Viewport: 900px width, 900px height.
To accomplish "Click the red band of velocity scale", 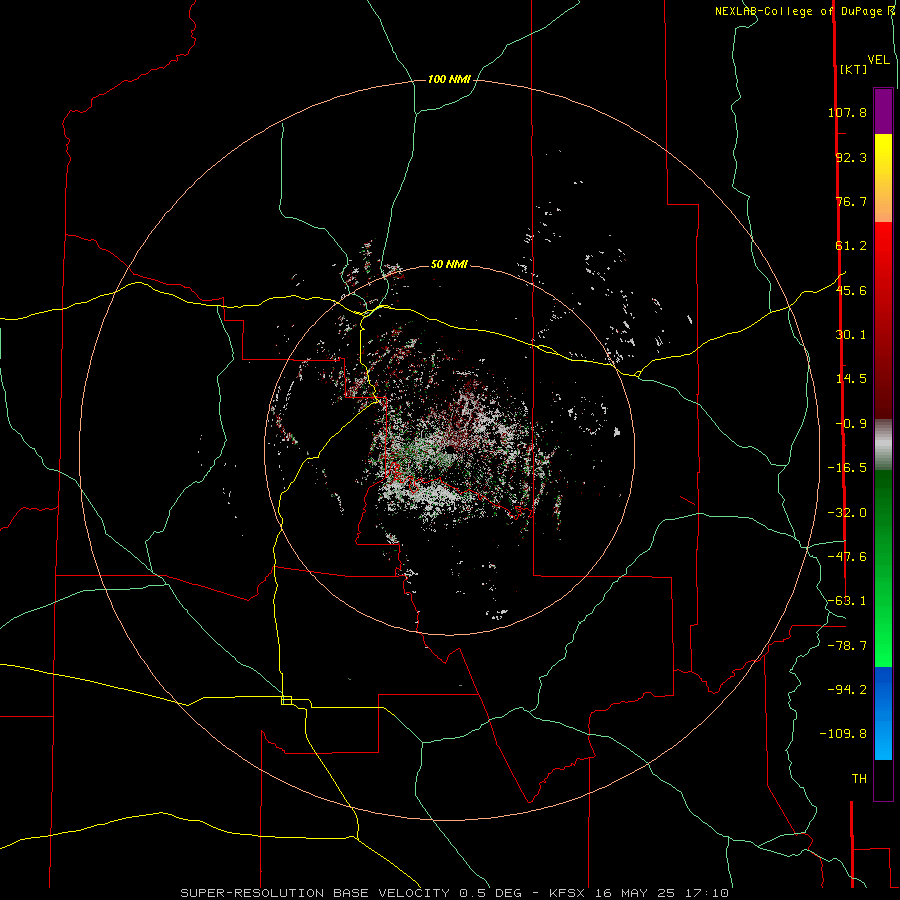I will 883,320.
